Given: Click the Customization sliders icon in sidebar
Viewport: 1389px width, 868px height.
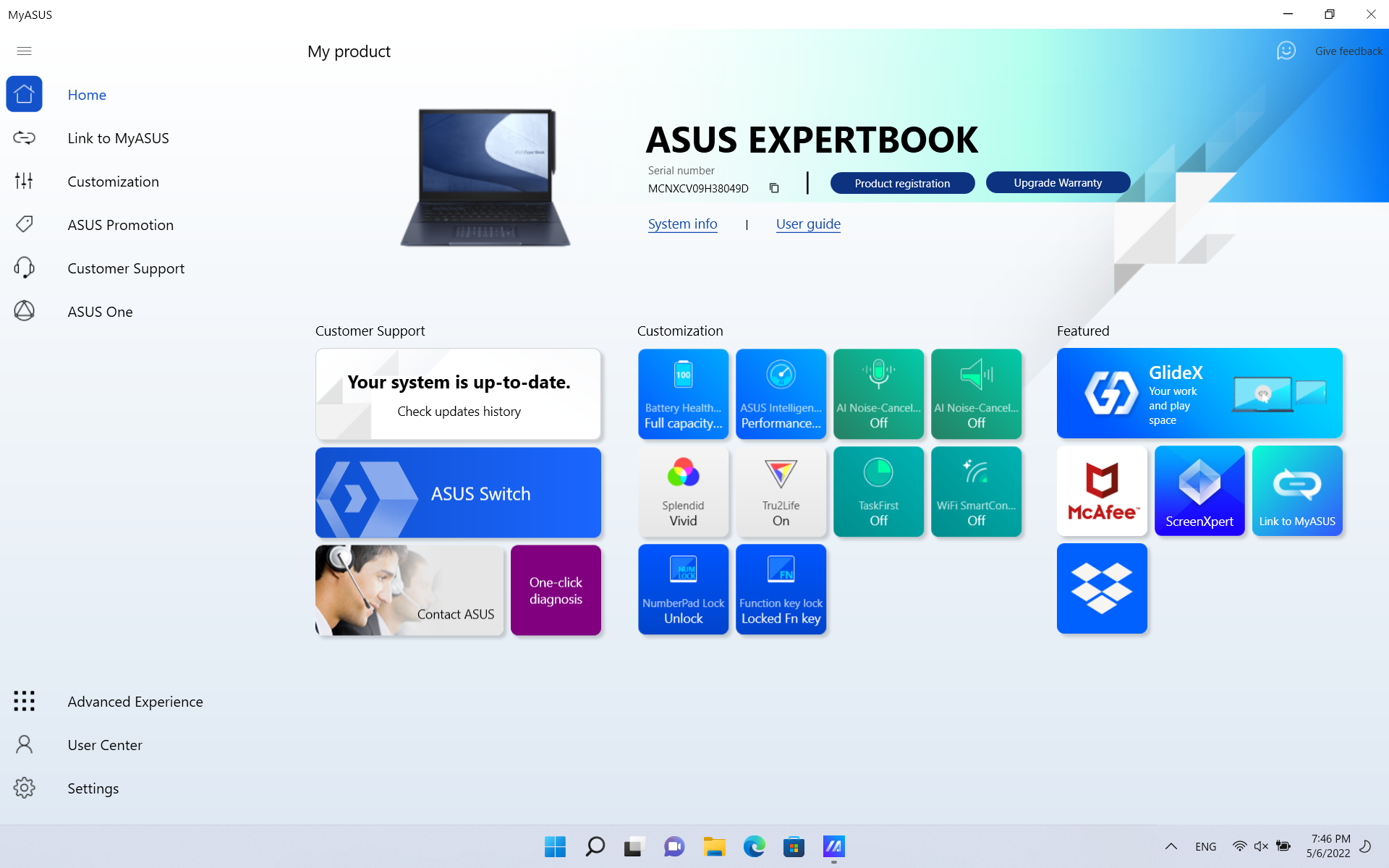Looking at the screenshot, I should point(24,181).
